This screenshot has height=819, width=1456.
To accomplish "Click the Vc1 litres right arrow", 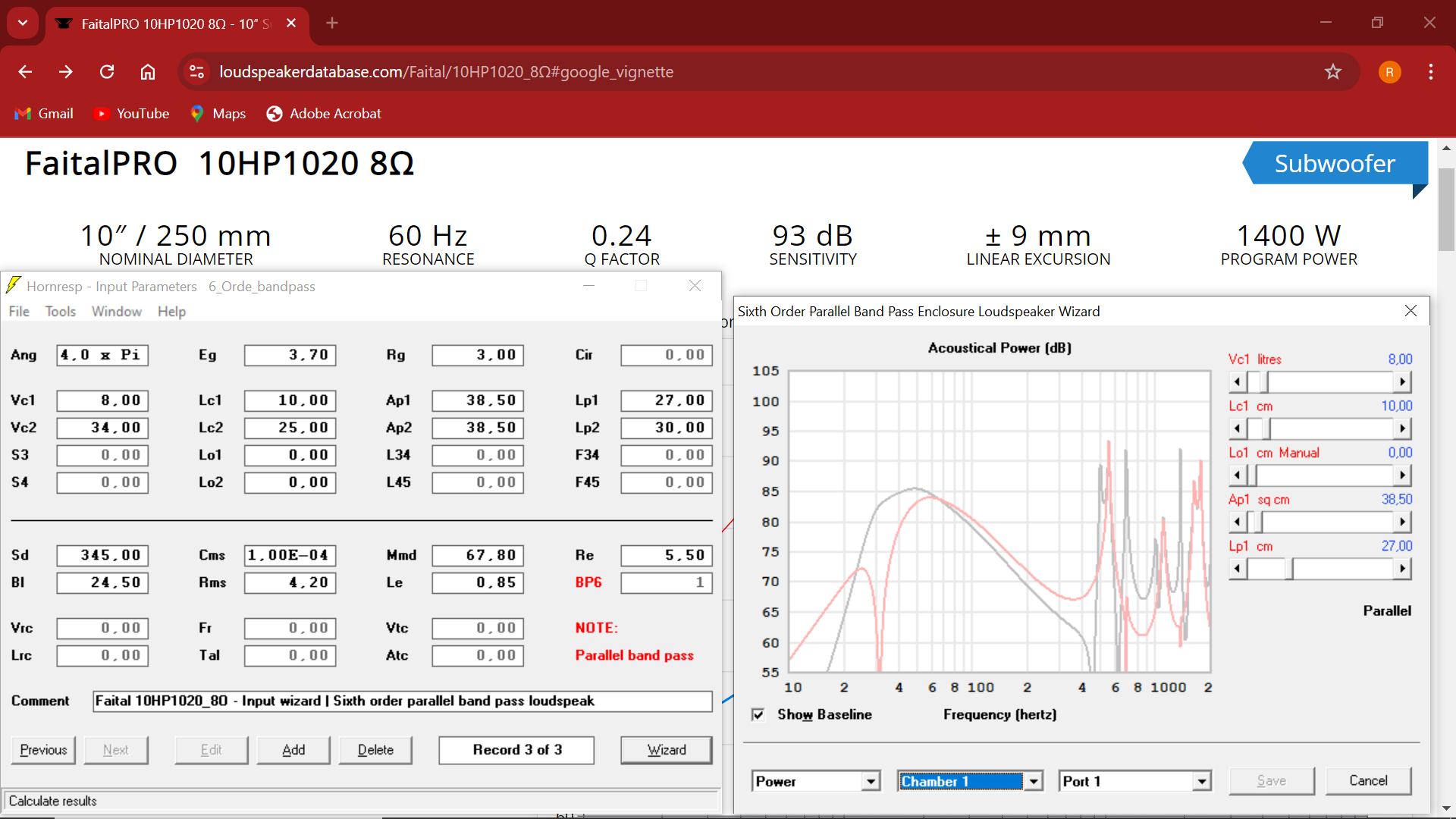I will (x=1402, y=382).
